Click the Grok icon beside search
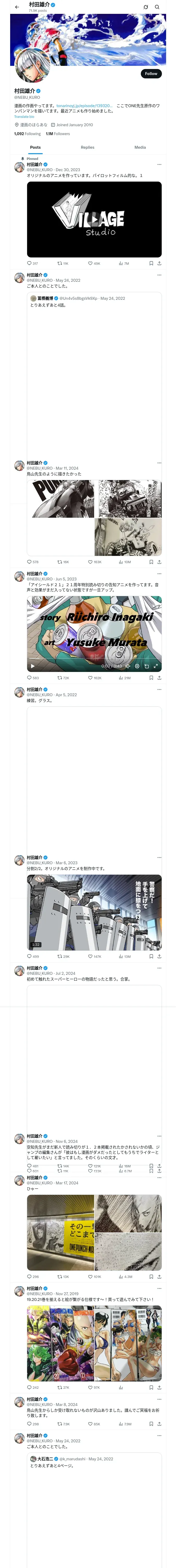The image size is (176, 1568). [146, 7]
